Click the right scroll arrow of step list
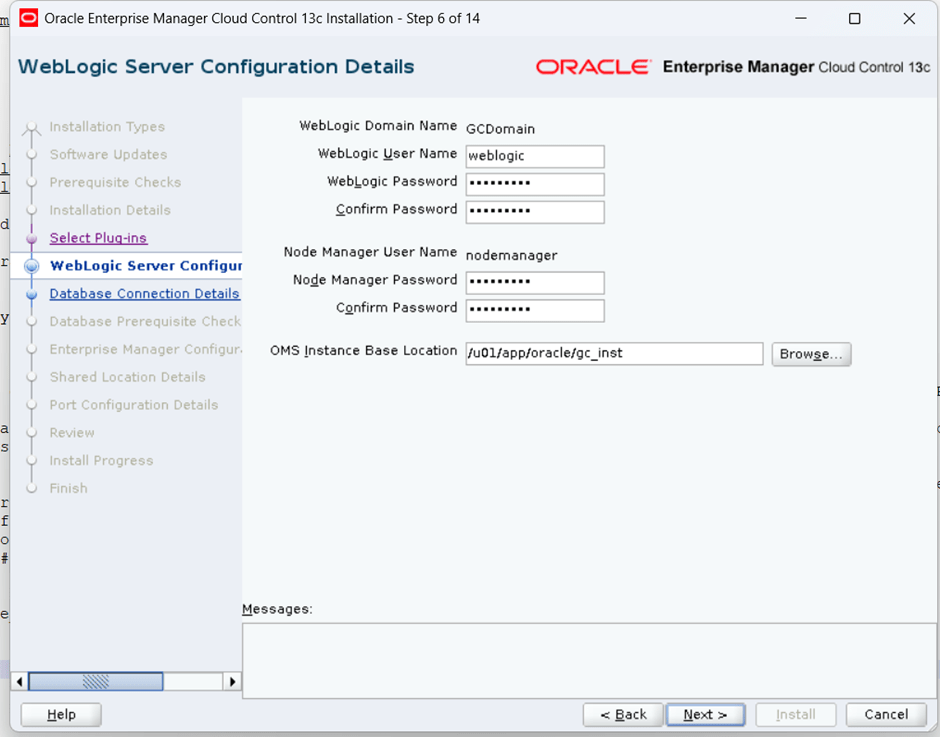Screen dimensions: 940x737 tap(232, 682)
